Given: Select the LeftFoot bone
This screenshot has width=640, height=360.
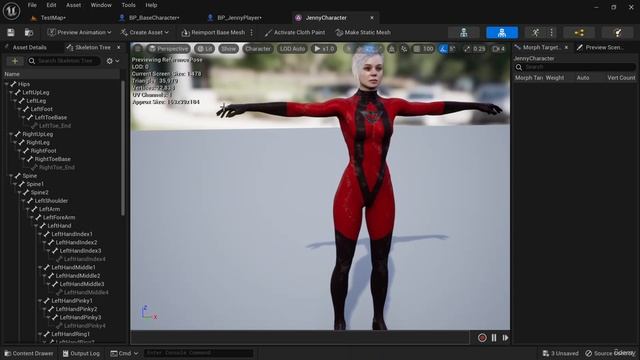Looking at the screenshot, I should coord(42,109).
